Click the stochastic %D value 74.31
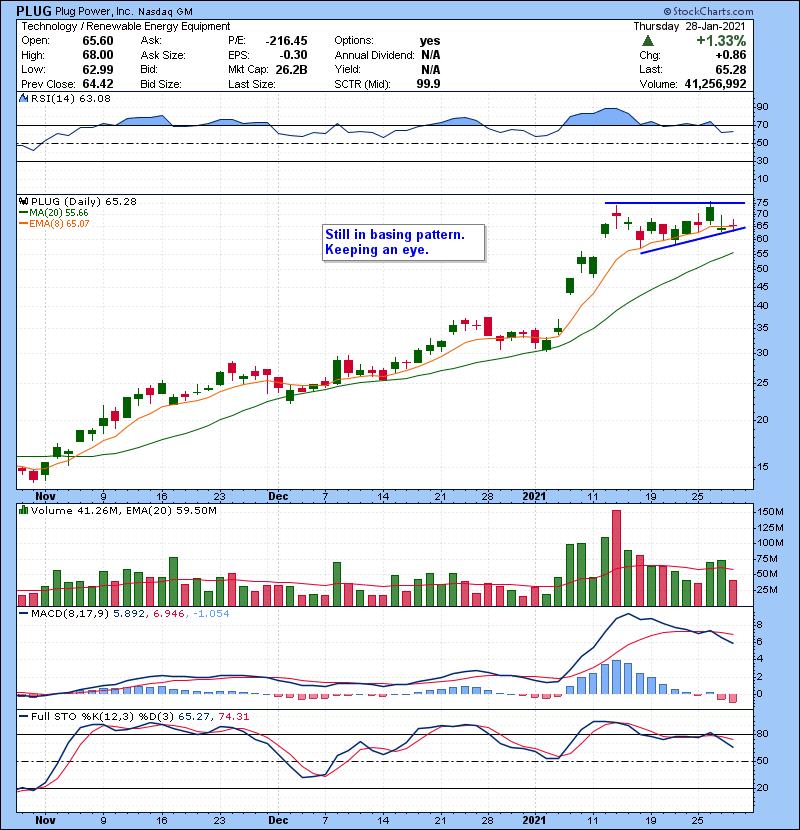Viewport: 800px width, 830px height. click(233, 716)
